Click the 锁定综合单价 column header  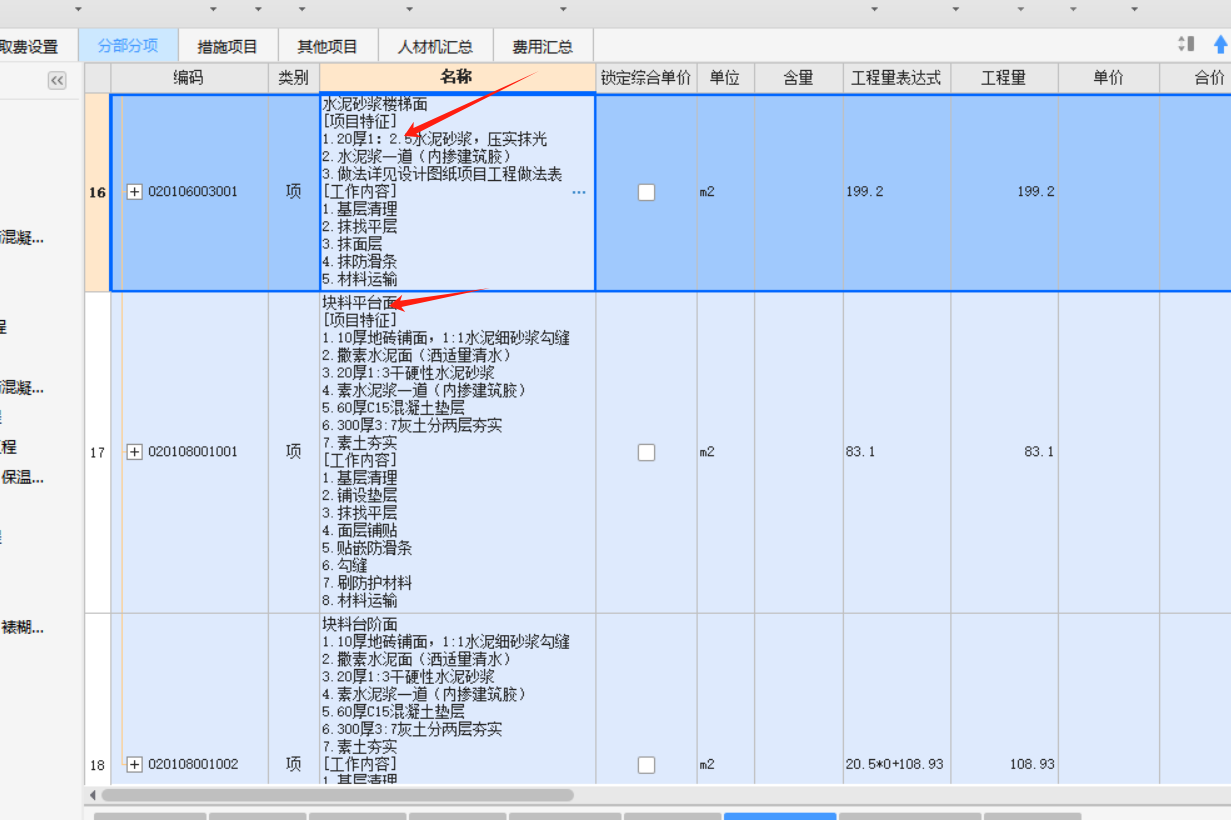click(x=646, y=78)
